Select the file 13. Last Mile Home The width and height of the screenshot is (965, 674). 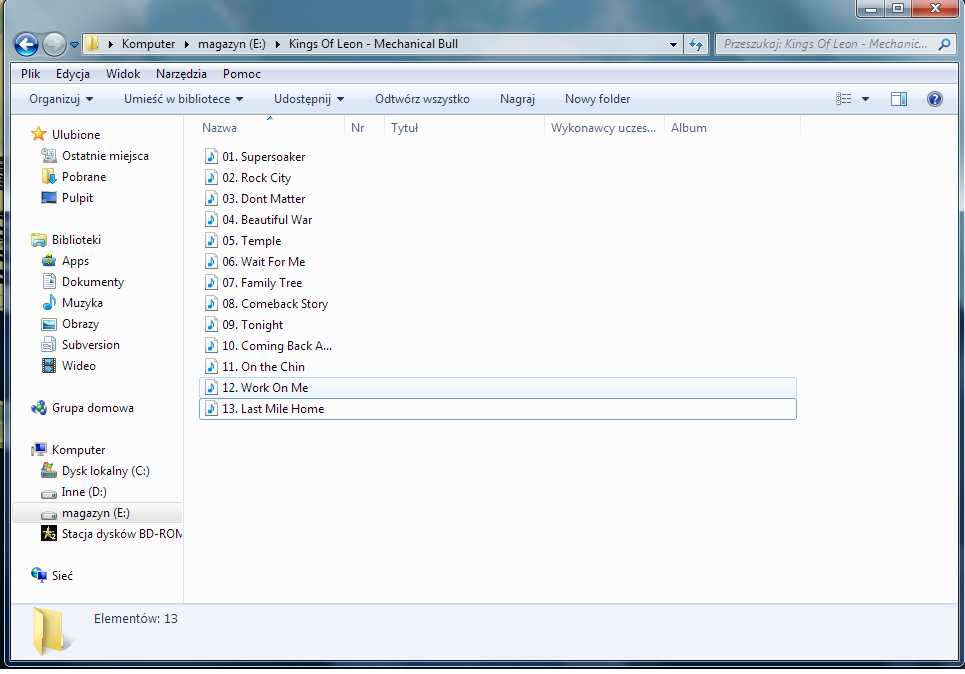[497, 409]
